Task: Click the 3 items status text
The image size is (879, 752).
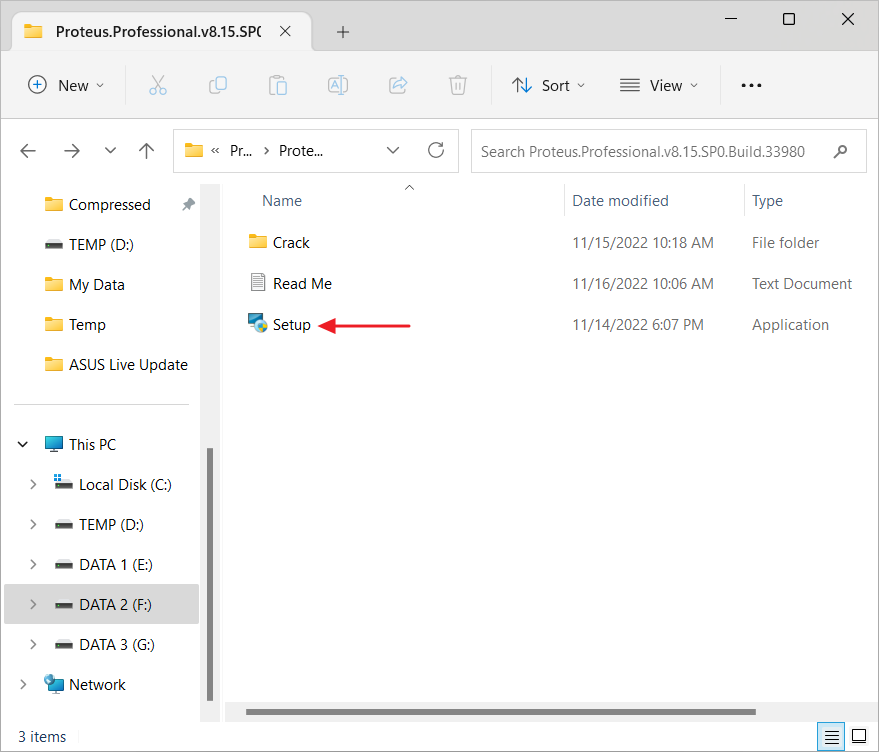Action: point(42,736)
